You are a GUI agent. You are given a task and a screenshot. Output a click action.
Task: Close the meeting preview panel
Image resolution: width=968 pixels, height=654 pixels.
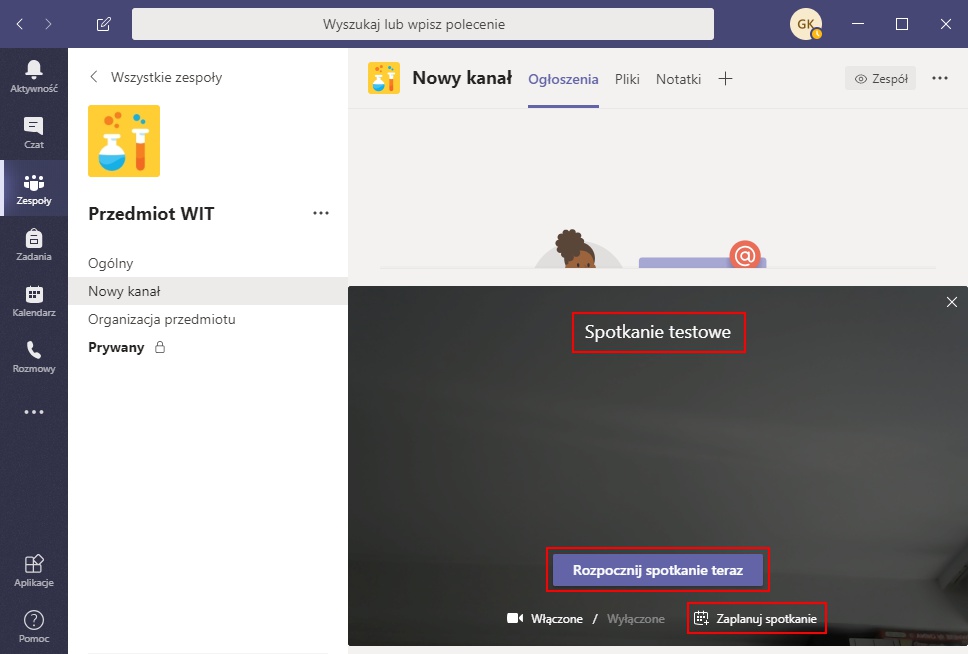coord(952,302)
